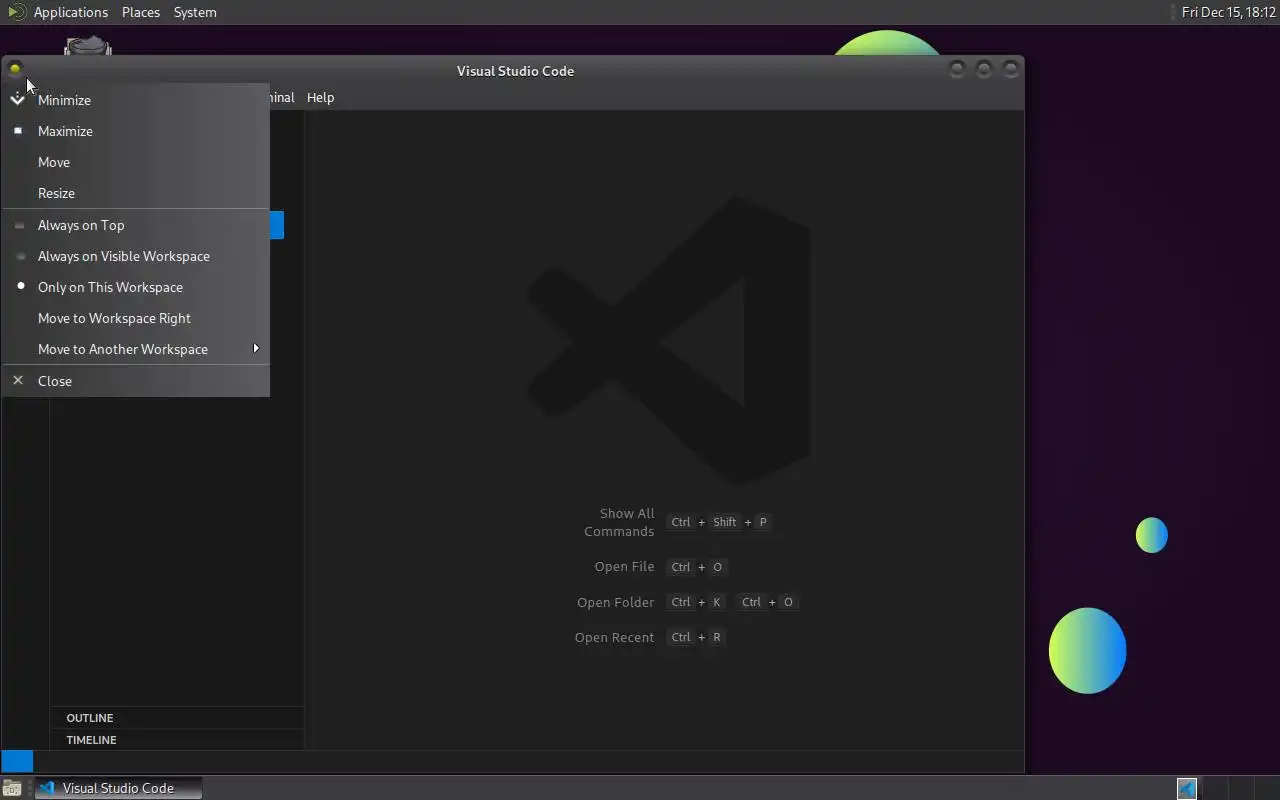This screenshot has height=800, width=1280.
Task: Open the window menu button in the VS Code titlebar
Action: [15, 69]
